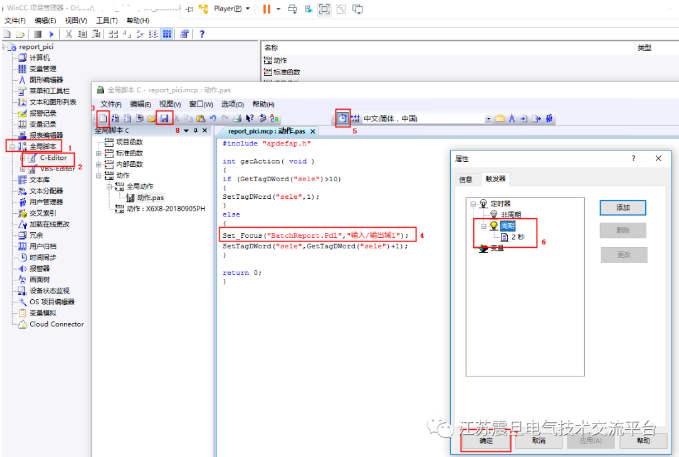Screen dimensions: 679x457
Task: Expand the 标准函数 node in script navigator
Action: tap(99, 153)
